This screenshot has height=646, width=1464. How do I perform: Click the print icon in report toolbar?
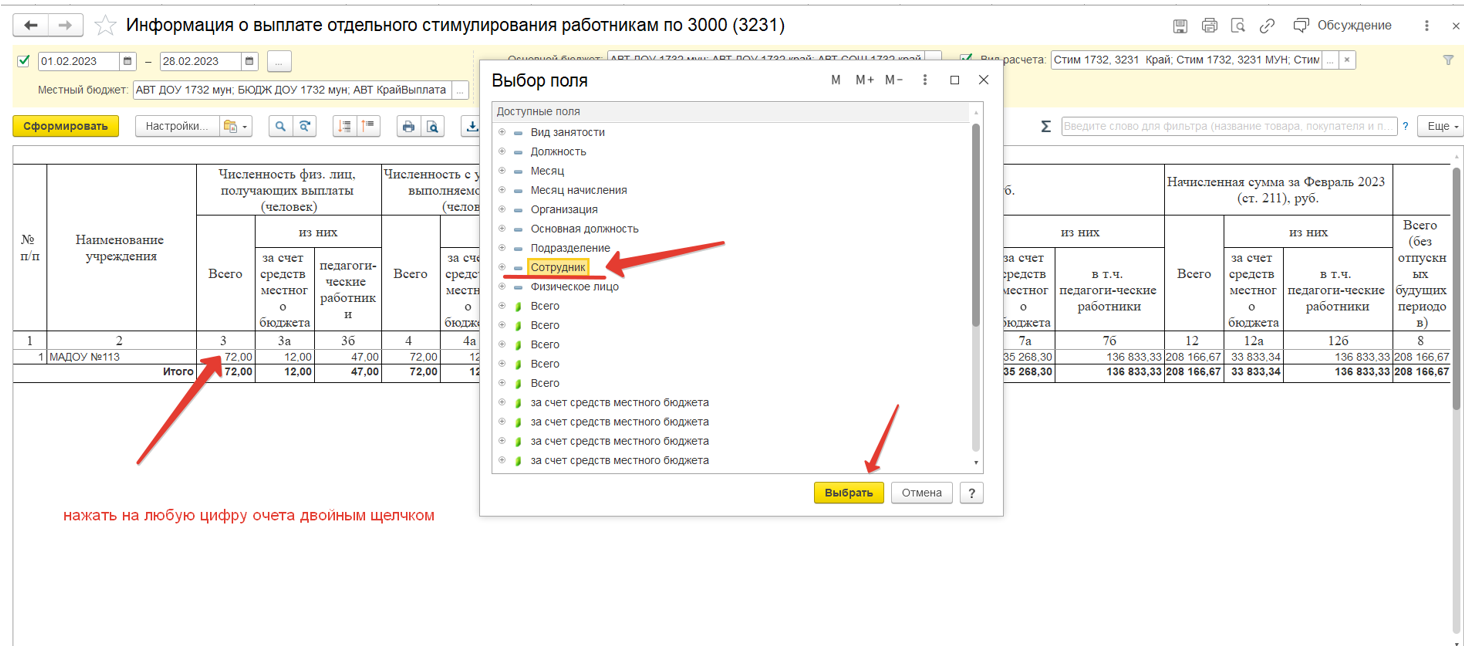[x=408, y=127]
